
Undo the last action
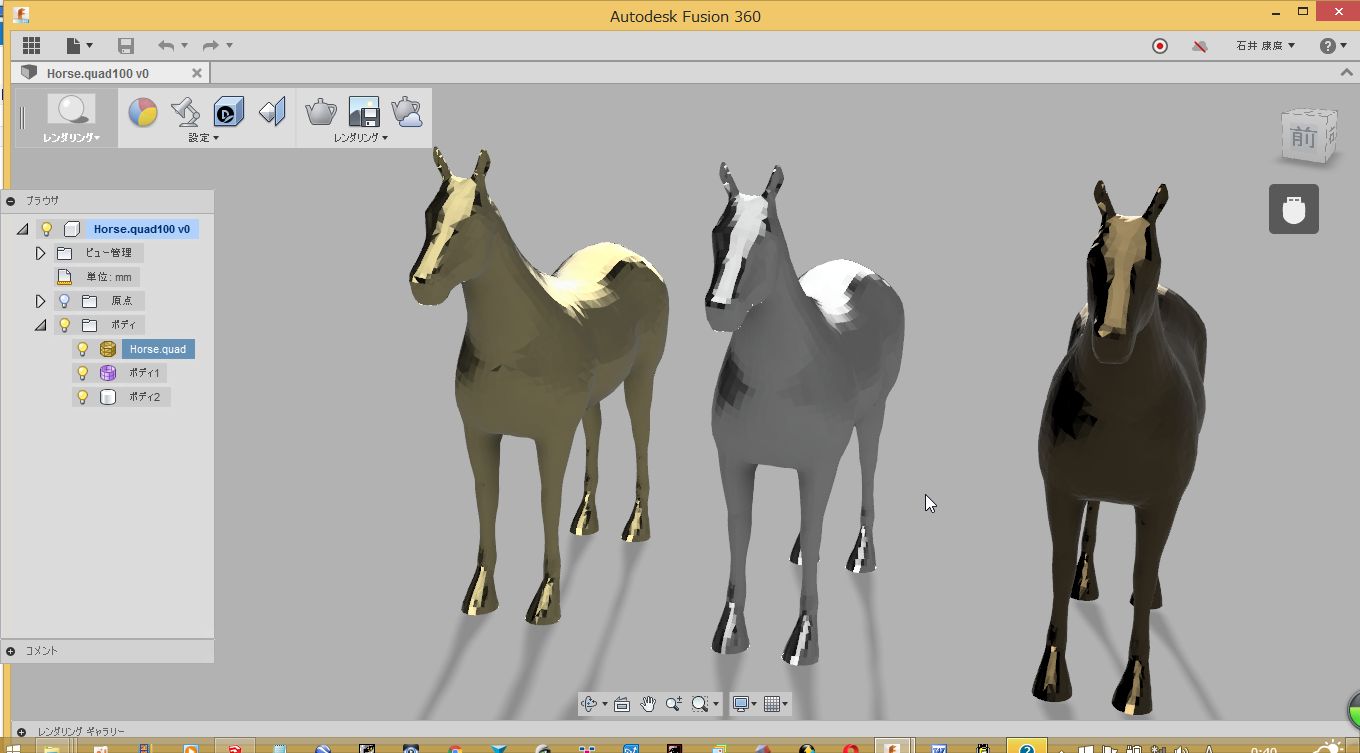(166, 45)
